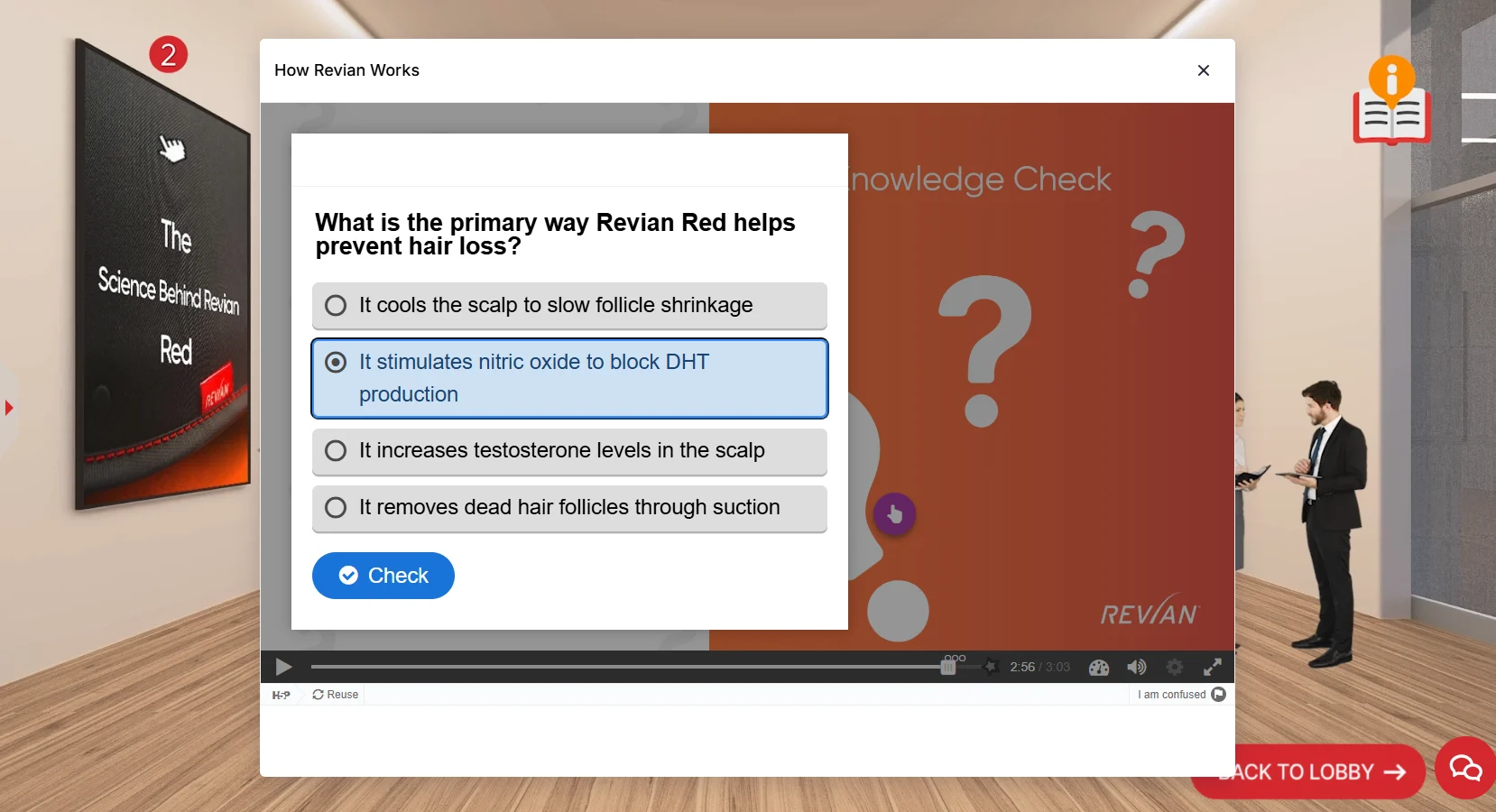The height and width of the screenshot is (812, 1496).
Task: Play the How Revian Works video
Action: click(x=283, y=667)
